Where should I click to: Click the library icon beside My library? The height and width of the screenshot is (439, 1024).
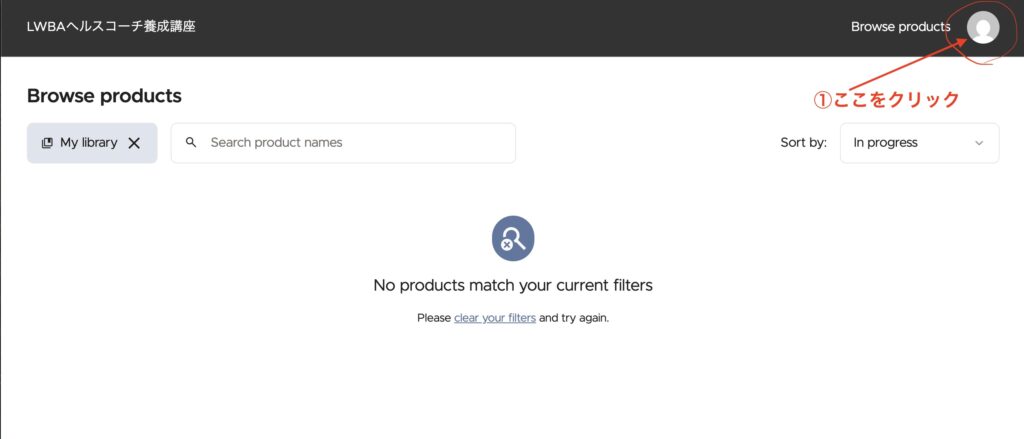tap(47, 143)
